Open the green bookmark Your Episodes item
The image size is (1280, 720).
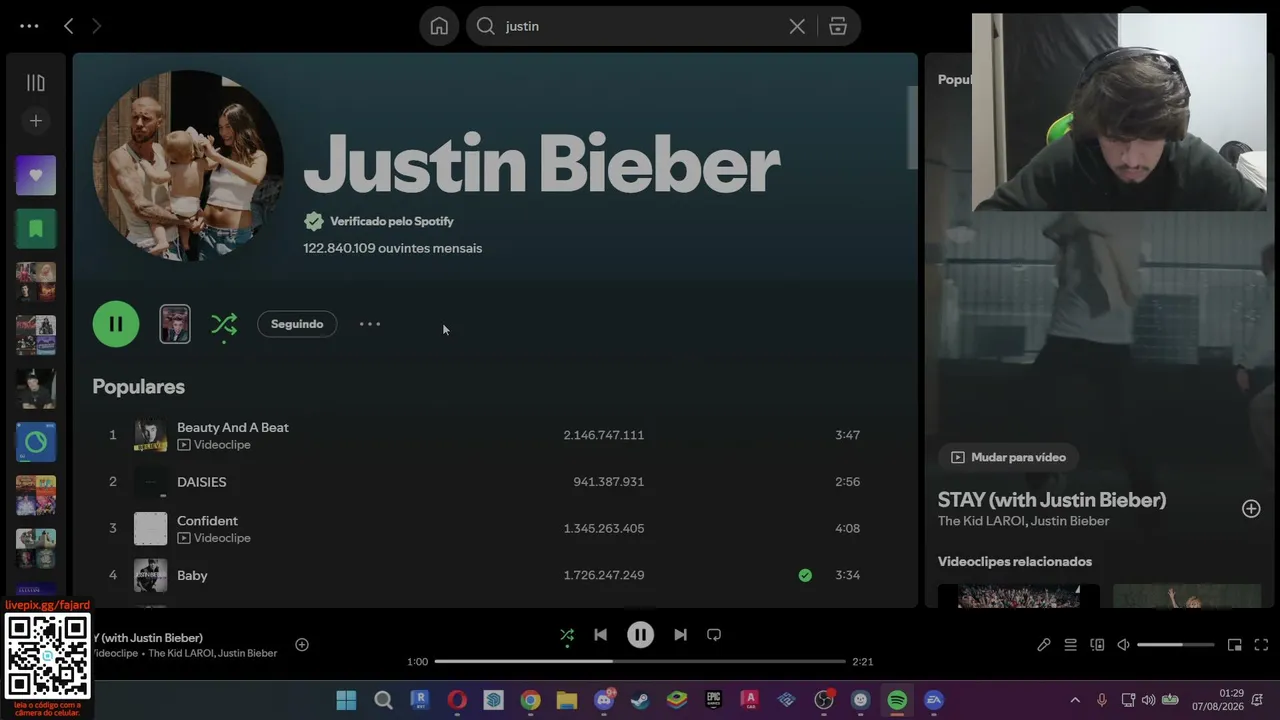point(36,229)
